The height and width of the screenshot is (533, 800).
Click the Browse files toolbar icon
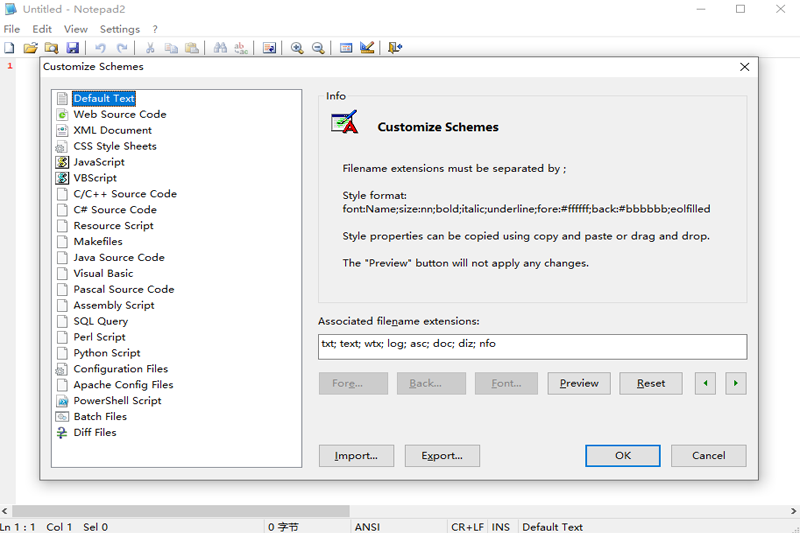(52, 48)
